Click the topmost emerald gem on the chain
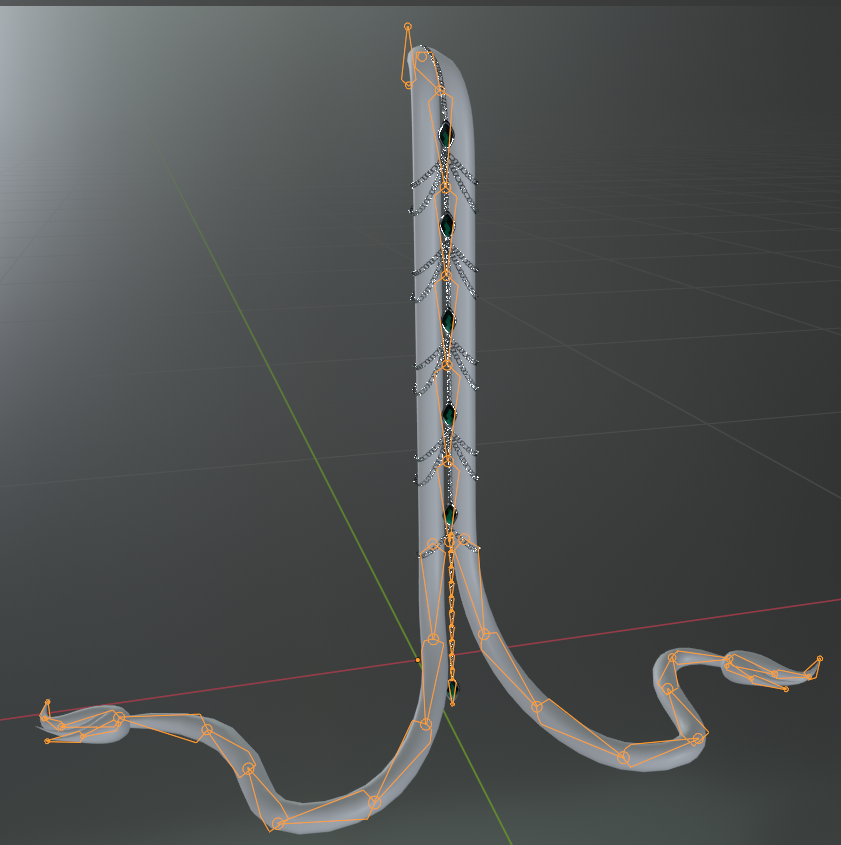Screen dimensions: 841x845 446,135
